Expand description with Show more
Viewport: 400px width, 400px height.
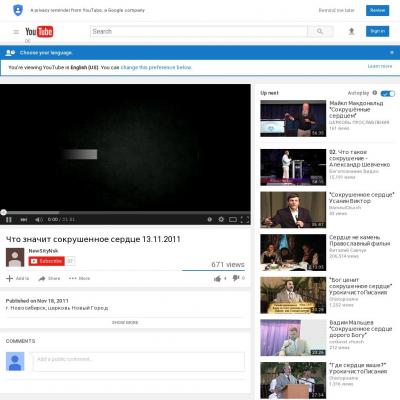click(x=125, y=322)
